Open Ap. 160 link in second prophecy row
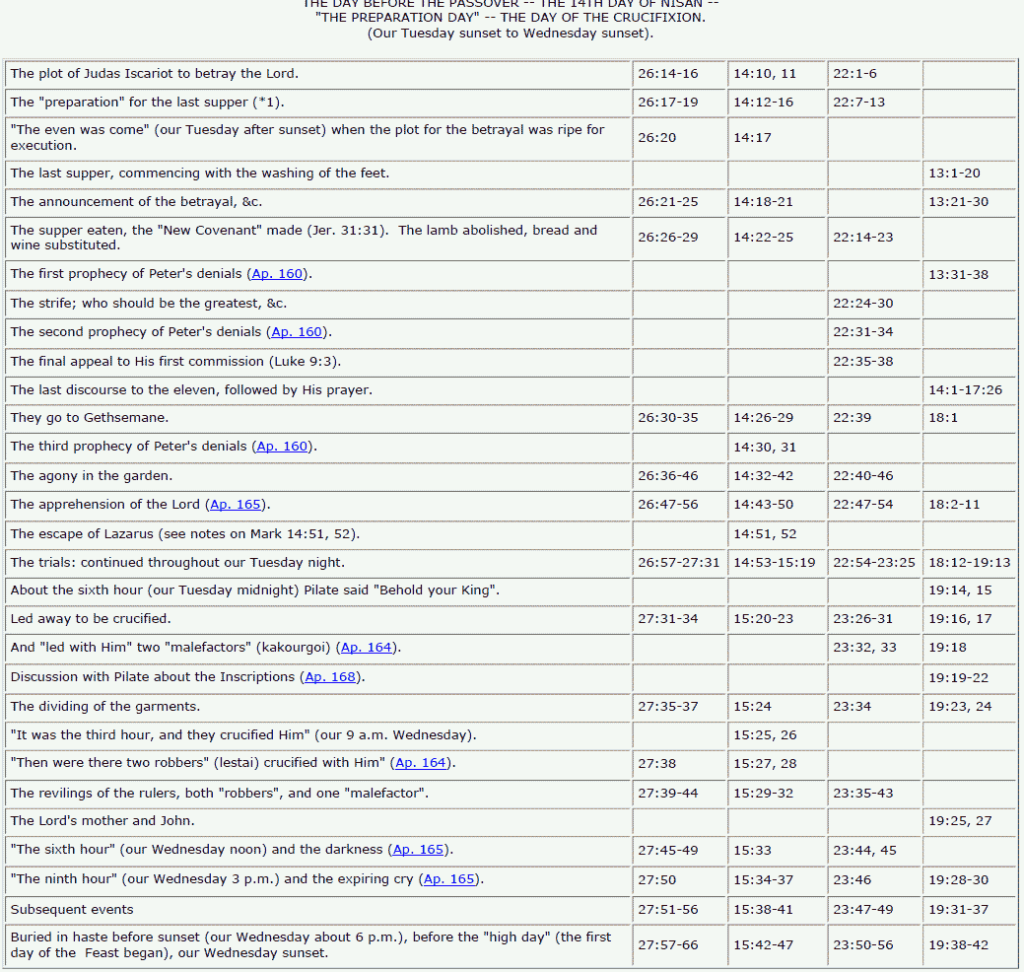The width and height of the screenshot is (1024, 972). click(x=295, y=332)
